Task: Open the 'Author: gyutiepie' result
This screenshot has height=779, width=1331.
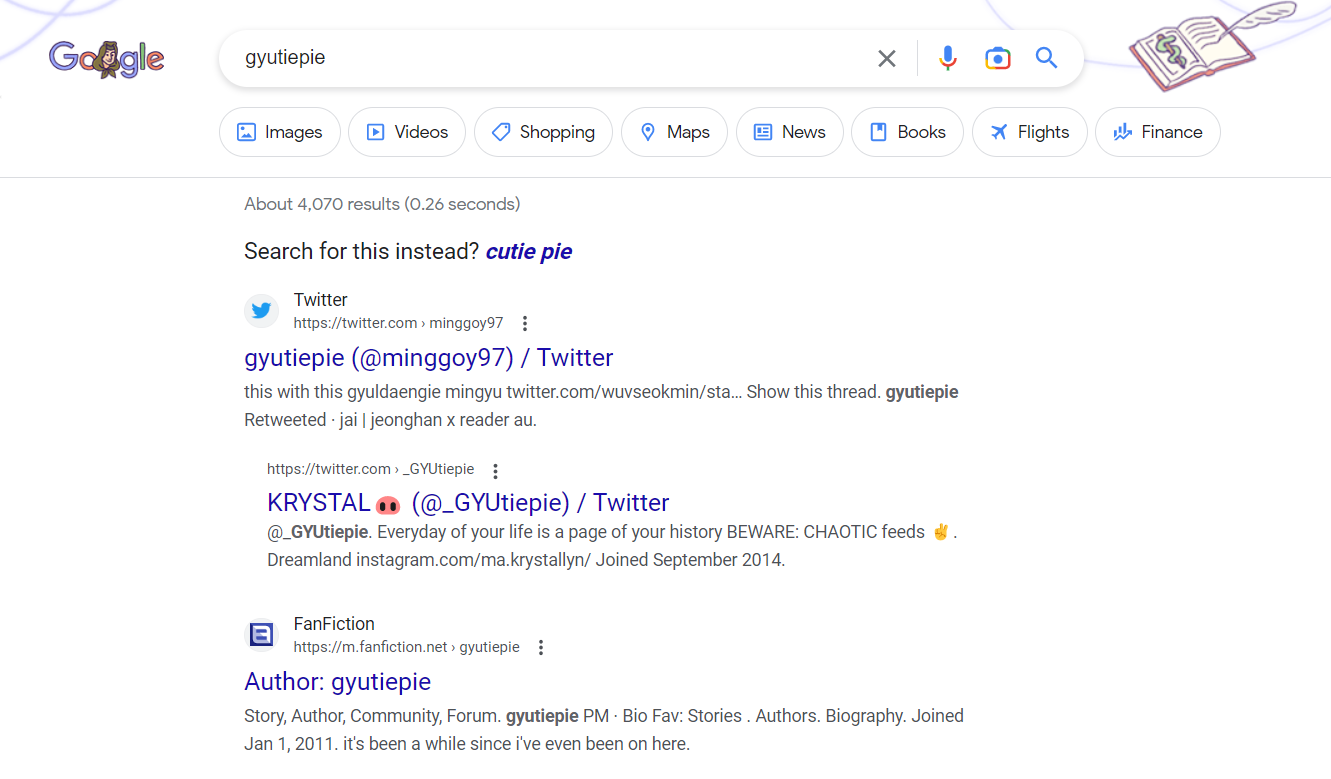Action: coord(338,682)
